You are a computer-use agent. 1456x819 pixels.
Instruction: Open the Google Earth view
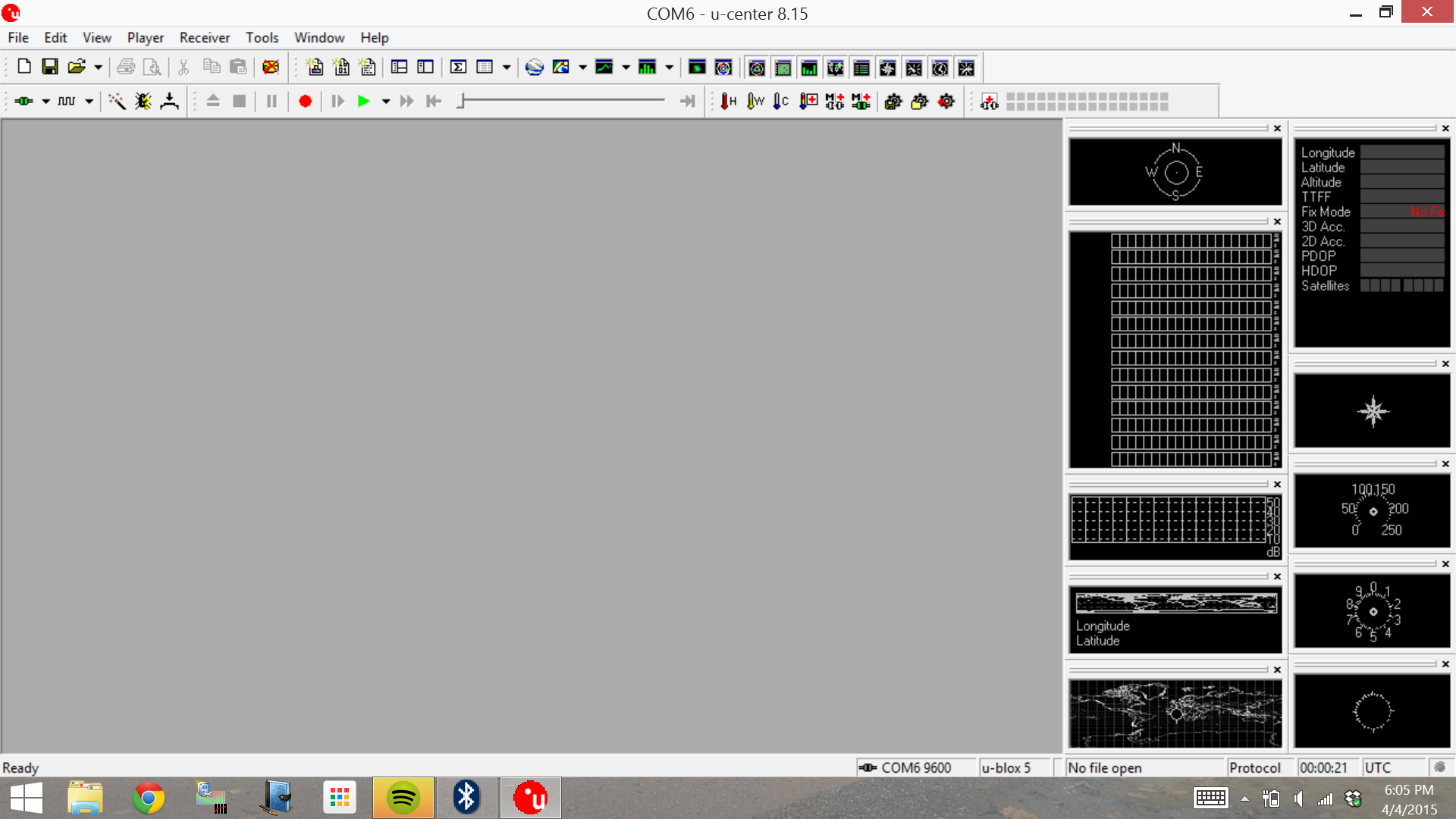click(x=535, y=67)
